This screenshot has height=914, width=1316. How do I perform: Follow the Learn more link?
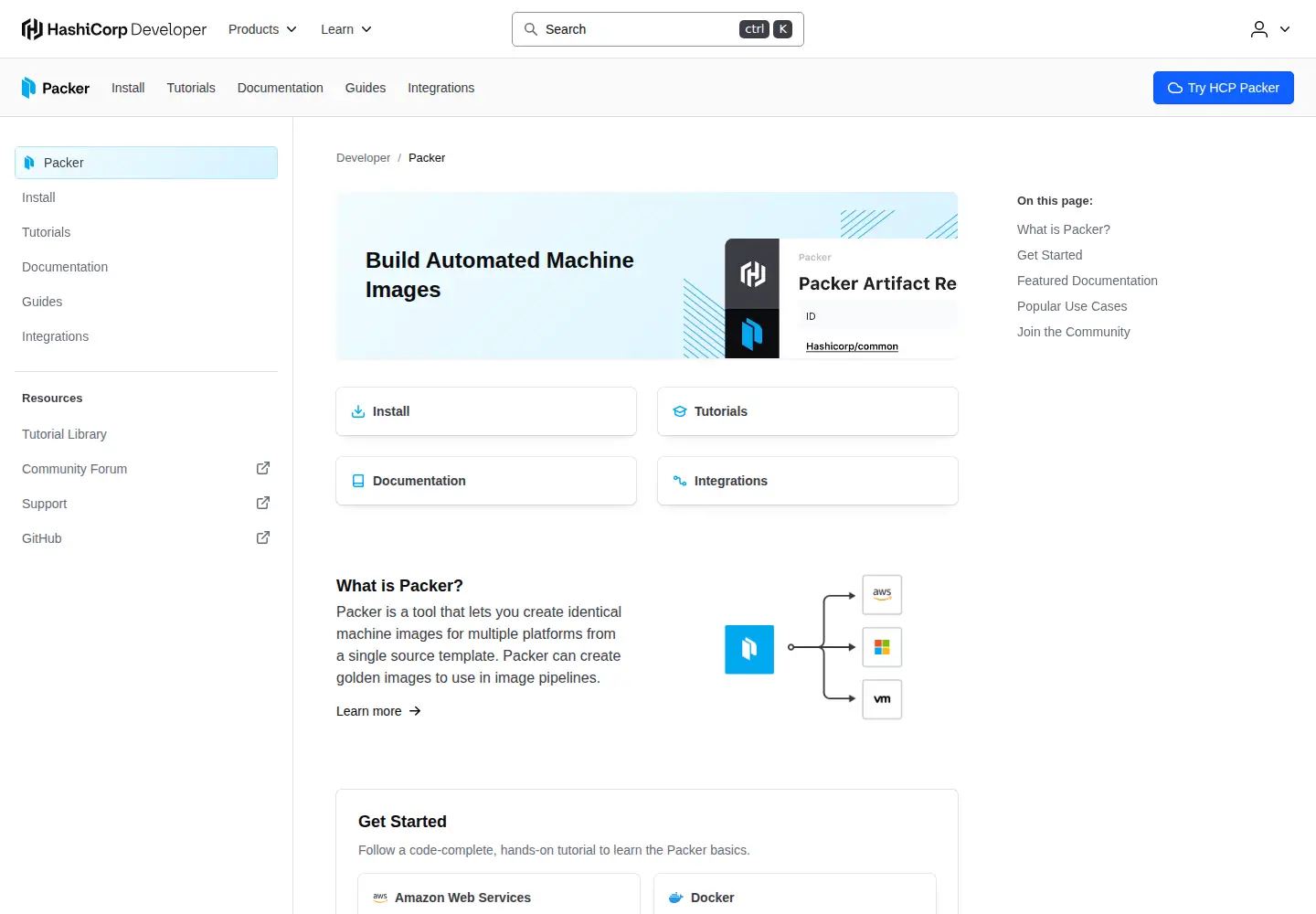click(378, 711)
